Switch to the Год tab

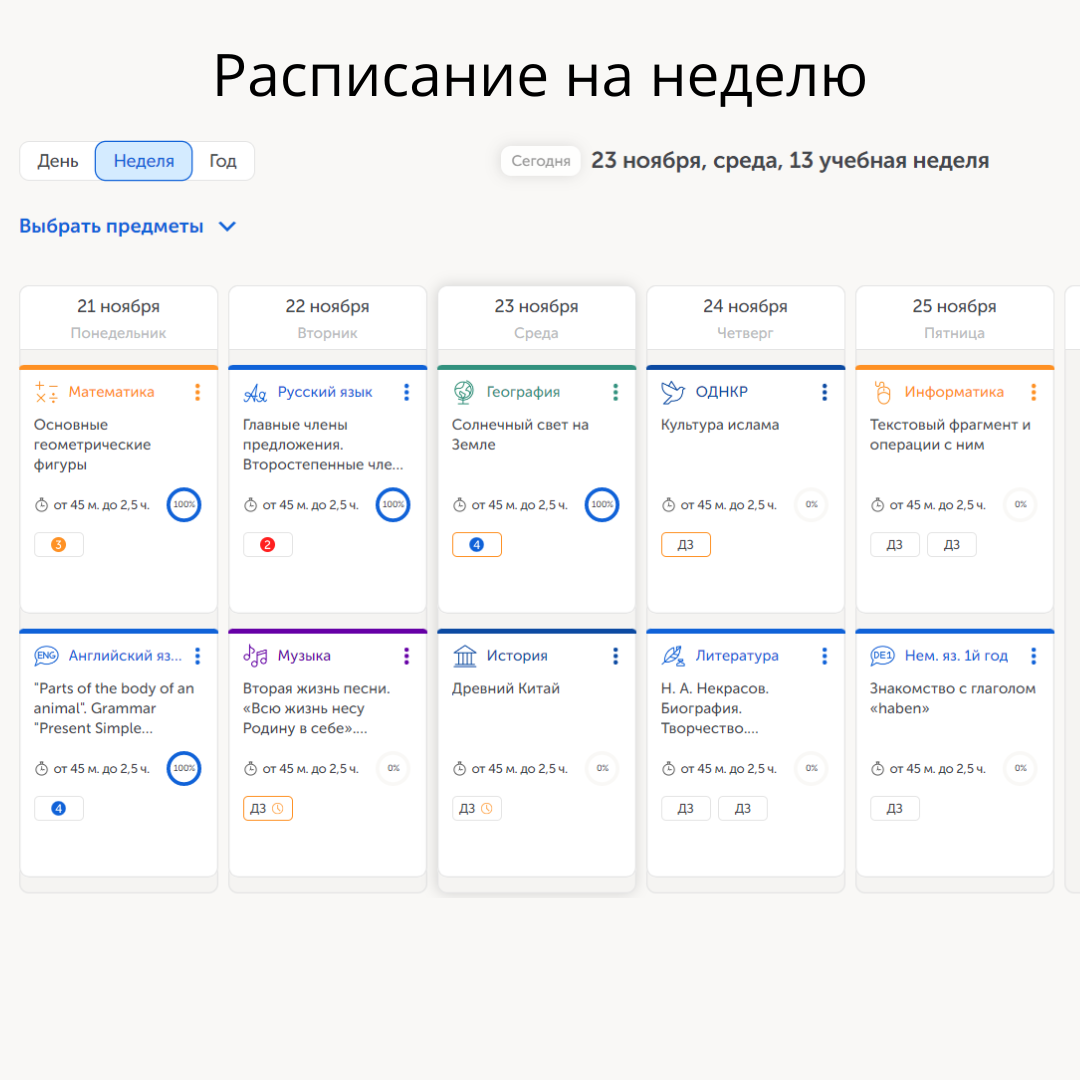(x=222, y=160)
